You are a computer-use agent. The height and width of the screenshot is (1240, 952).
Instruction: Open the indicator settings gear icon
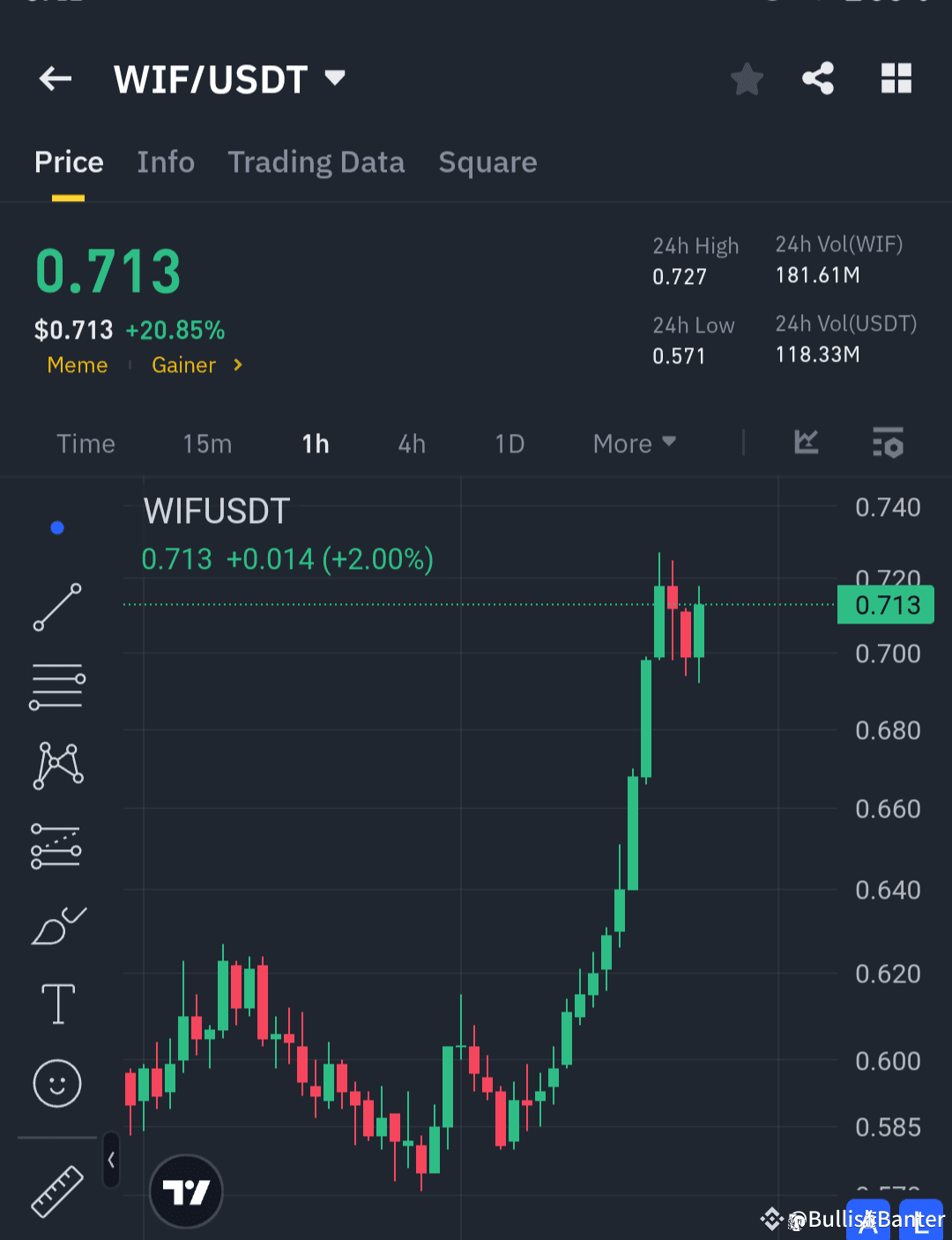[888, 444]
